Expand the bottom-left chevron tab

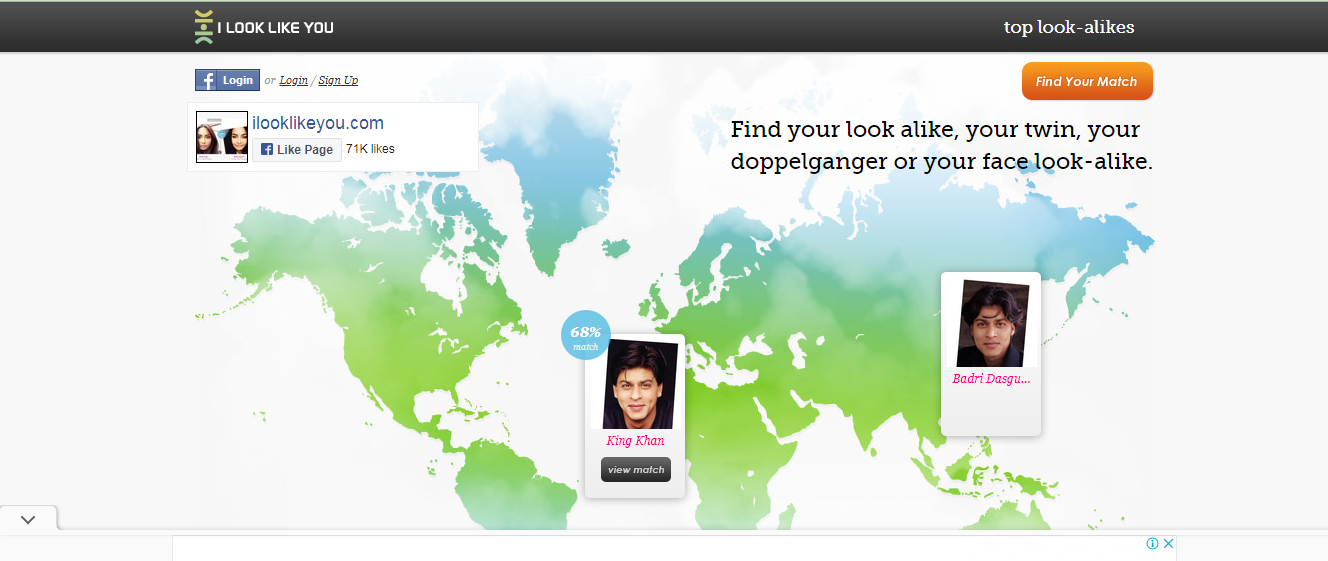pos(28,519)
